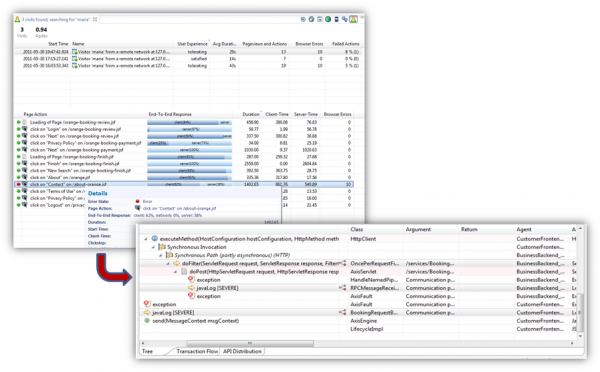Screen dimensions: 600x372
Task: Select click on "Login" page action row
Action: click(x=184, y=129)
